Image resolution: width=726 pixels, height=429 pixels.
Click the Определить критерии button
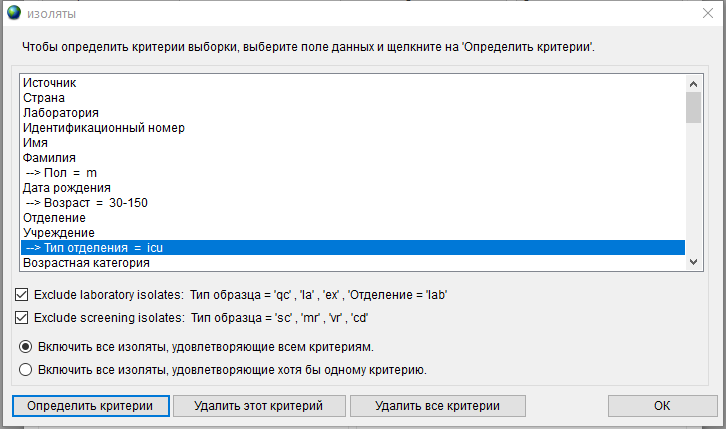[x=91, y=406]
